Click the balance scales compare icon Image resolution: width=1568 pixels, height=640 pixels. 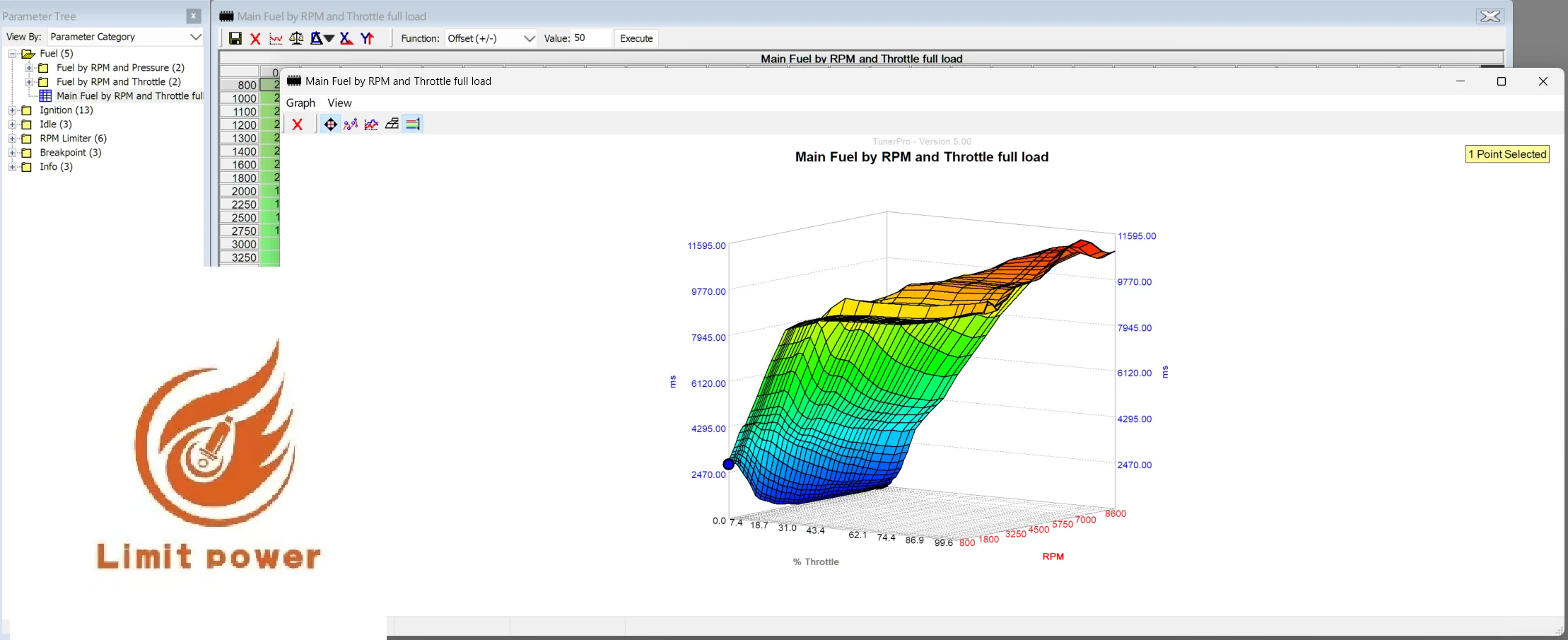(x=296, y=39)
